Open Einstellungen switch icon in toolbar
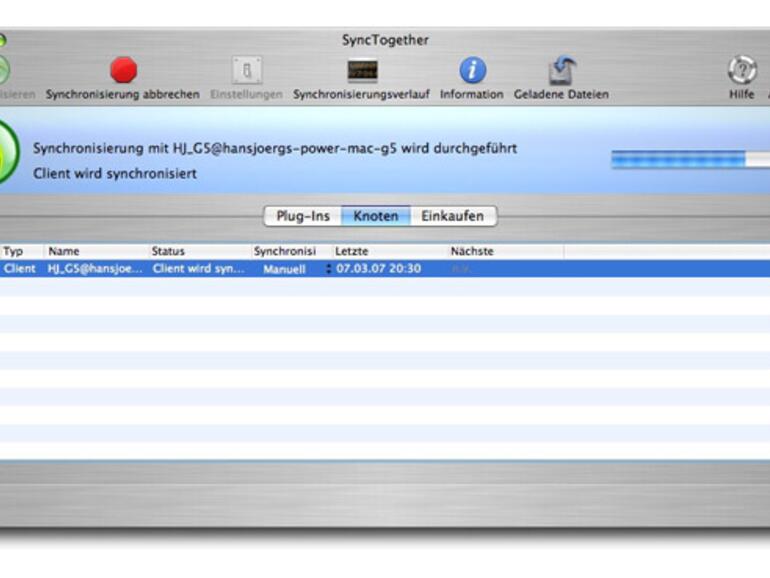Screen dimensions: 770x578 tap(247, 70)
